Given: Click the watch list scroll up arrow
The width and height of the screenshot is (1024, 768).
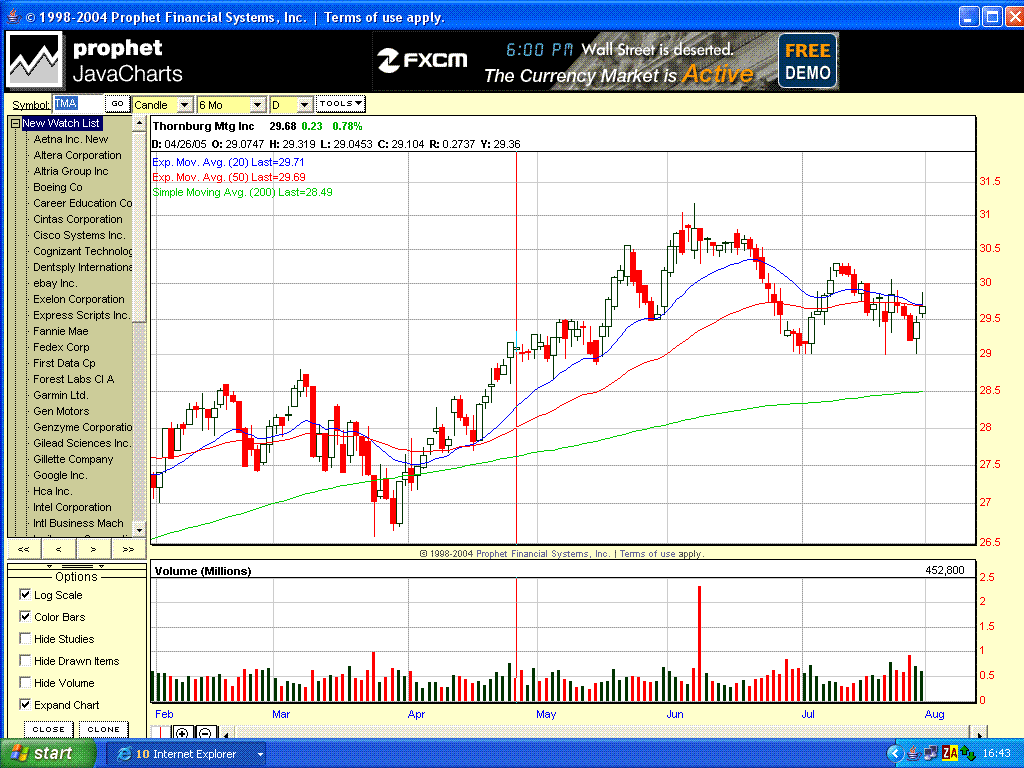Looking at the screenshot, I should (x=139, y=123).
